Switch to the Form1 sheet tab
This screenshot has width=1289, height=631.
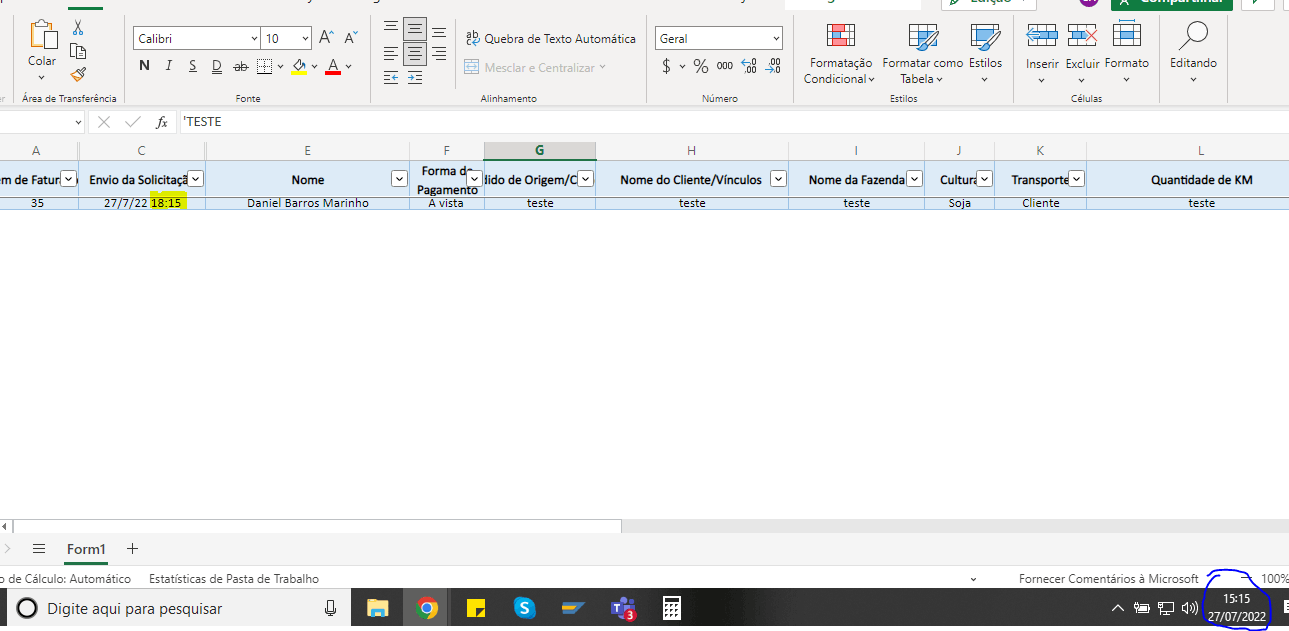[86, 549]
